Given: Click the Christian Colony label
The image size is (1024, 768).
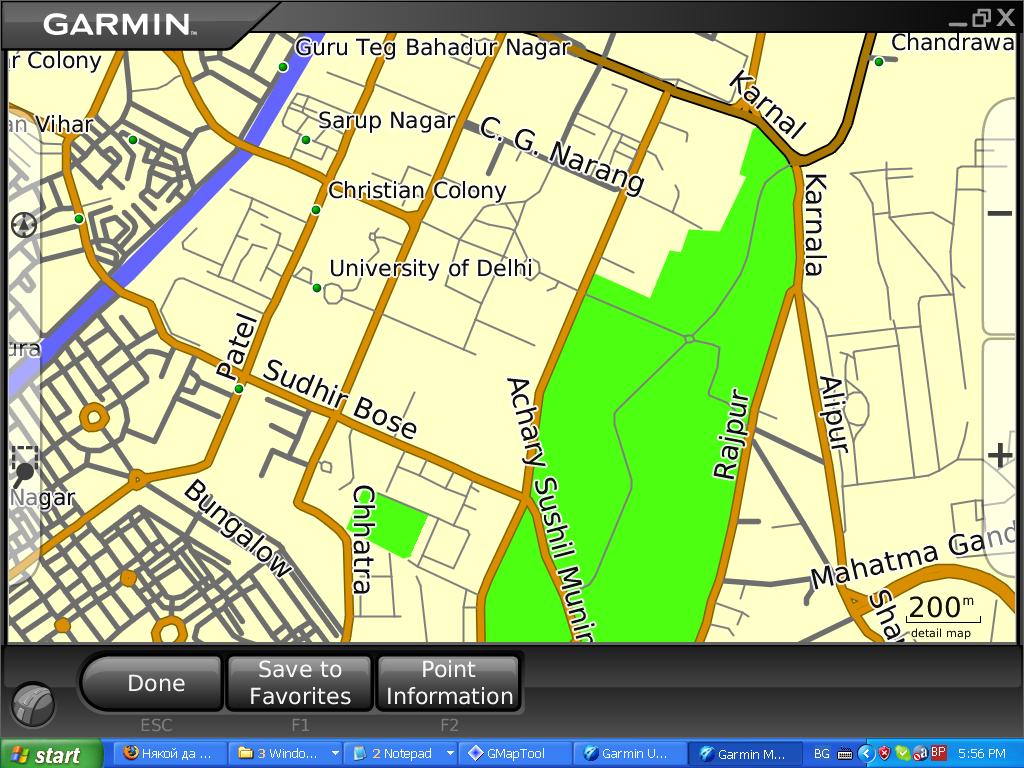Looking at the screenshot, I should 417,191.
